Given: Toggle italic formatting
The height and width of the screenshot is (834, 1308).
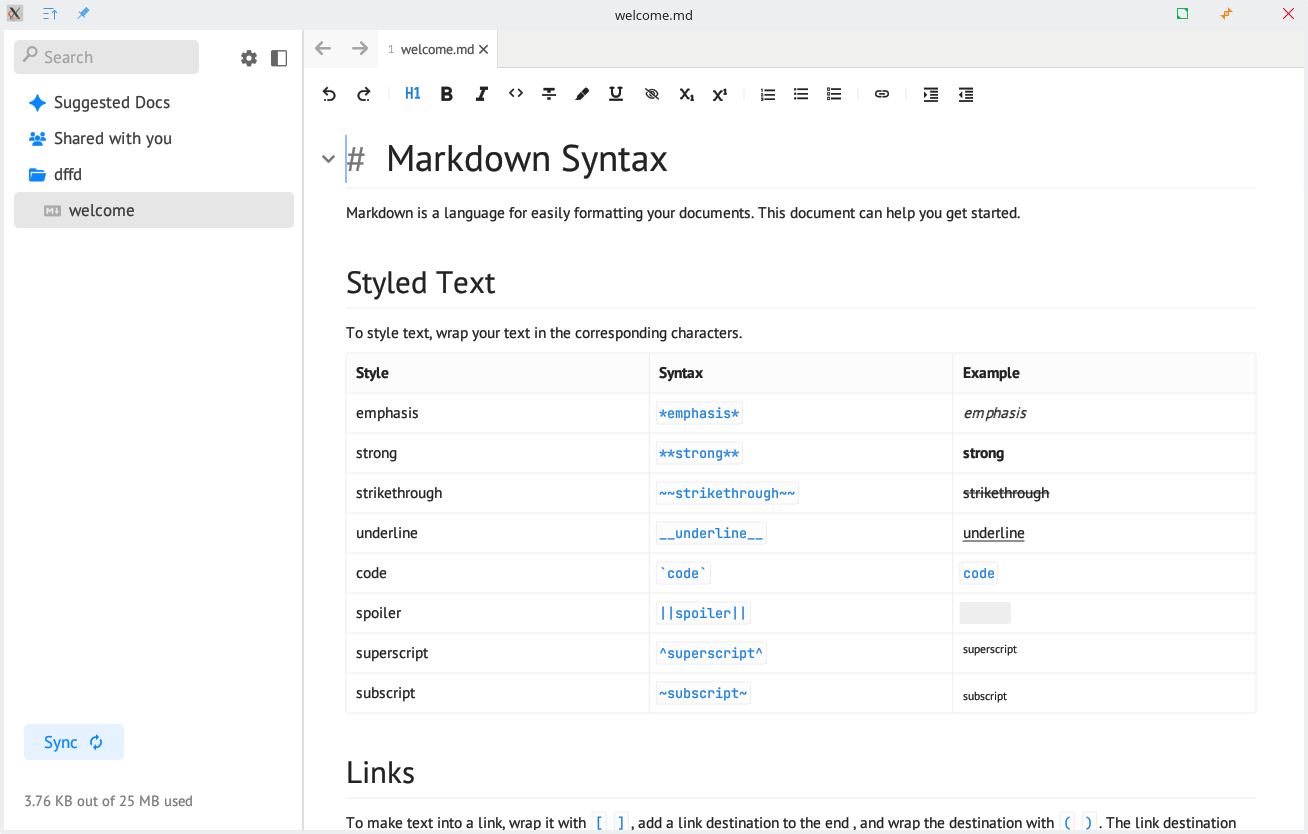Looking at the screenshot, I should tap(481, 94).
